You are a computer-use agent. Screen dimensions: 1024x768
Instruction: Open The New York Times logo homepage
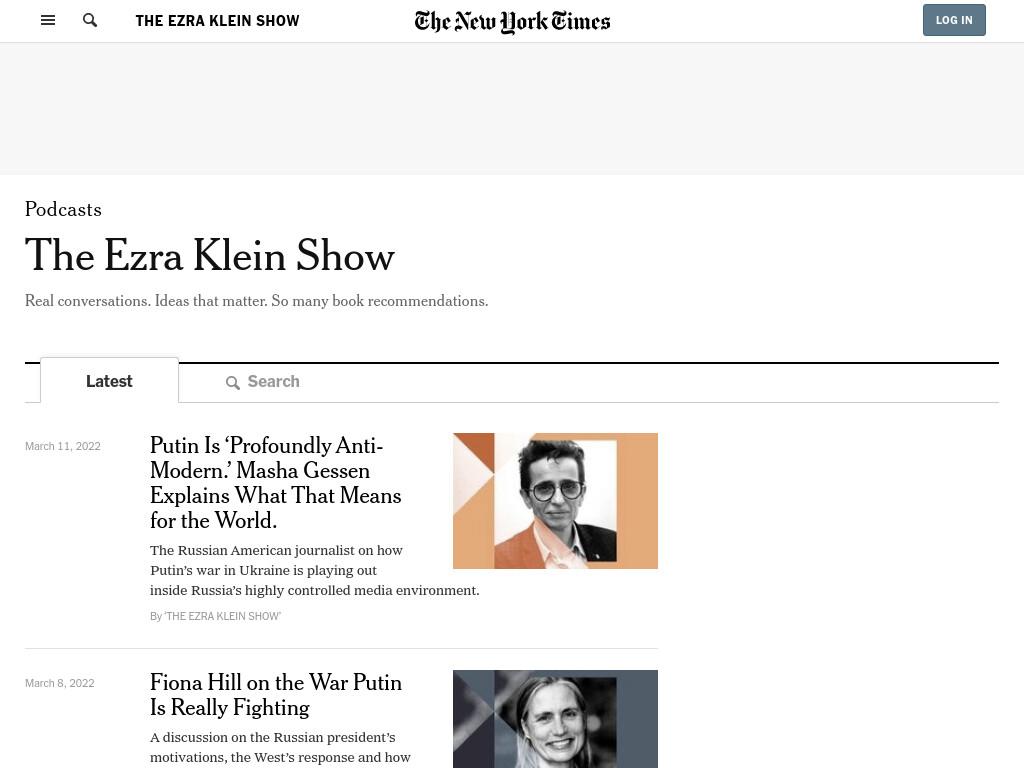click(512, 22)
